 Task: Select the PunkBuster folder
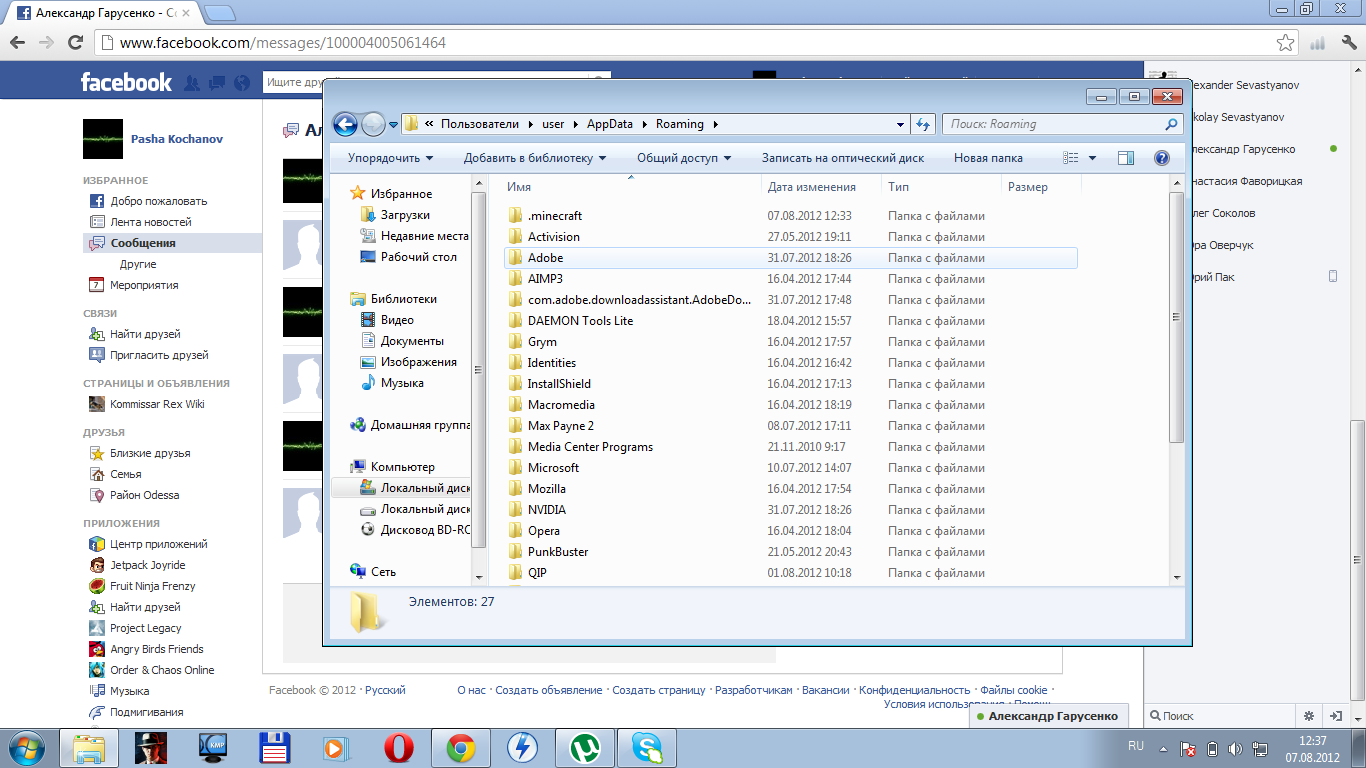[x=558, y=552]
